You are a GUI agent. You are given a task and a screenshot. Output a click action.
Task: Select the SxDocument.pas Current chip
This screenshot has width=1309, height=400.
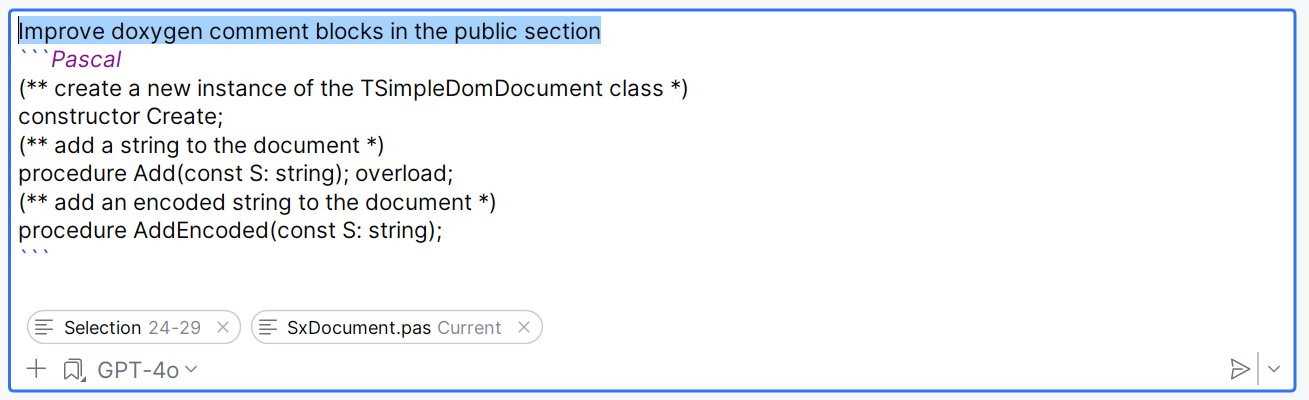396,327
